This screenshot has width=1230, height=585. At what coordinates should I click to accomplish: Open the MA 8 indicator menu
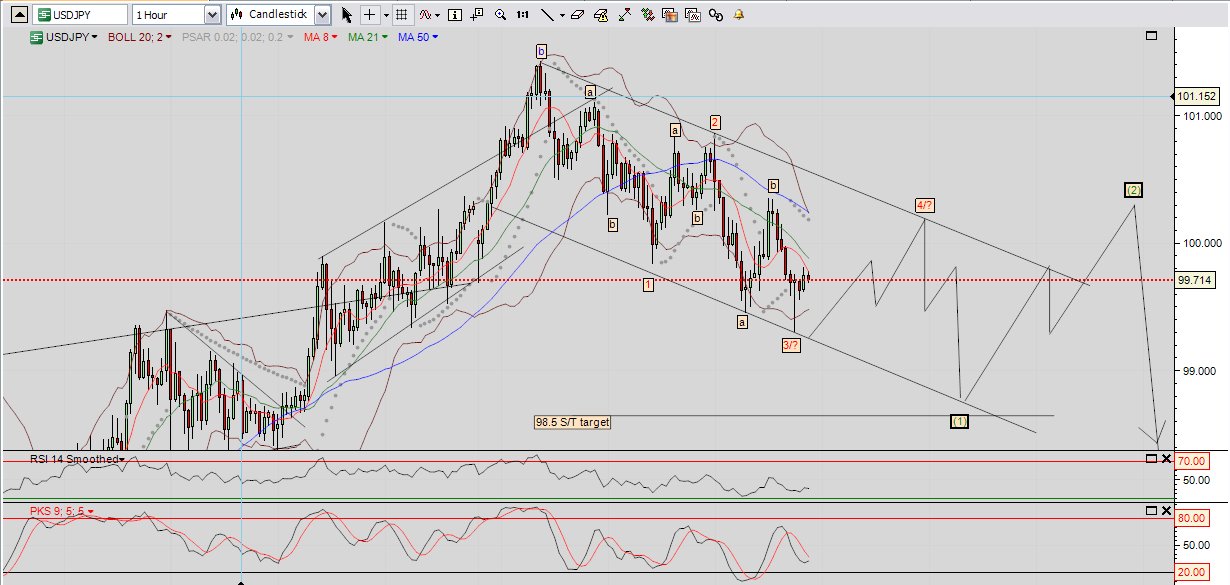pyautogui.click(x=322, y=36)
